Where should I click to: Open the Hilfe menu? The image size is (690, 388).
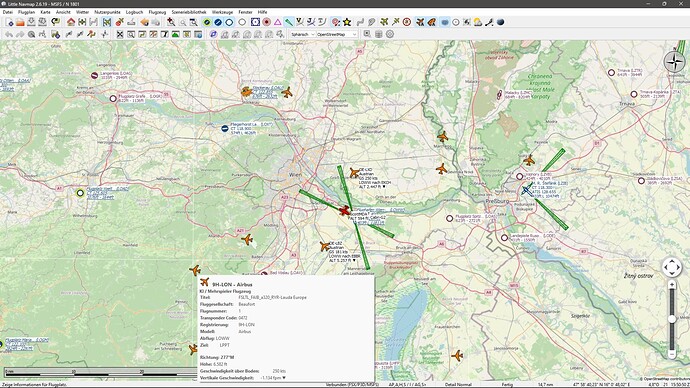(262, 12)
